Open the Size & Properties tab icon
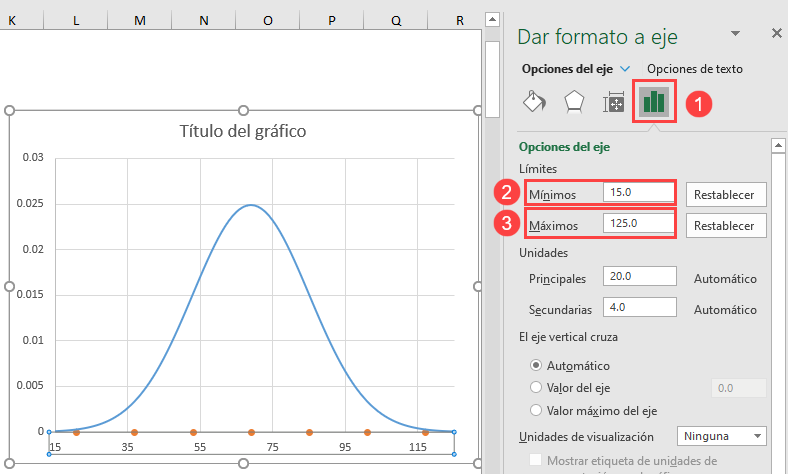Image resolution: width=788 pixels, height=474 pixels. click(614, 102)
